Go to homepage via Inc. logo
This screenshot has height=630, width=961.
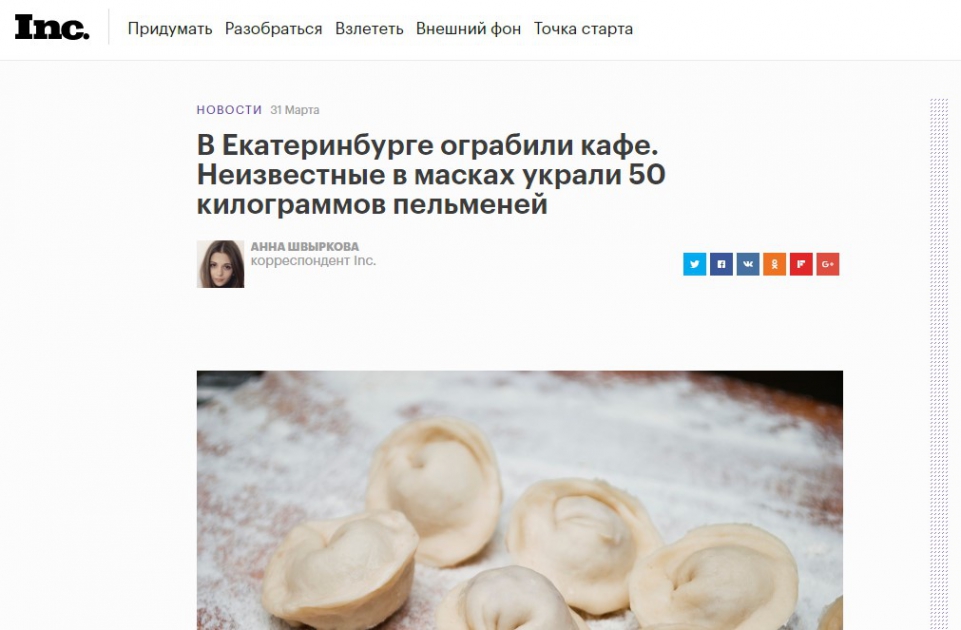coord(52,28)
